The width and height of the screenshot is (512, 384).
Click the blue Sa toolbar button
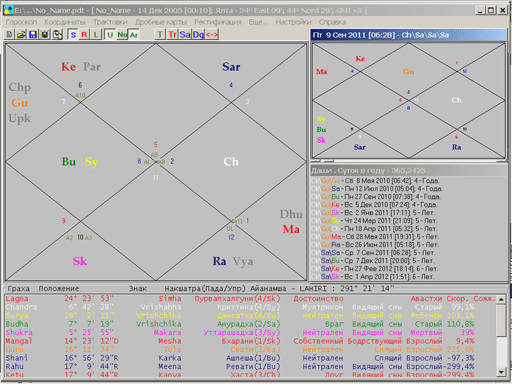coord(185,34)
